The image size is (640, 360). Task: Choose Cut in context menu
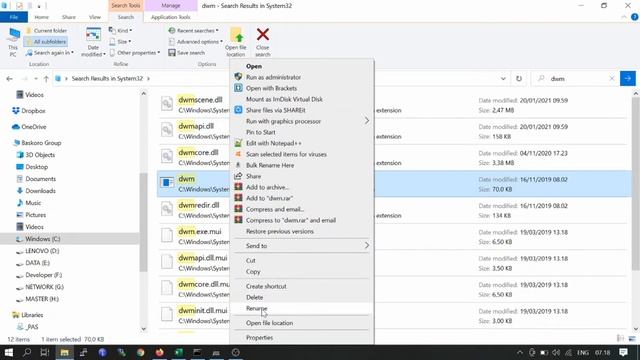click(x=302, y=260)
